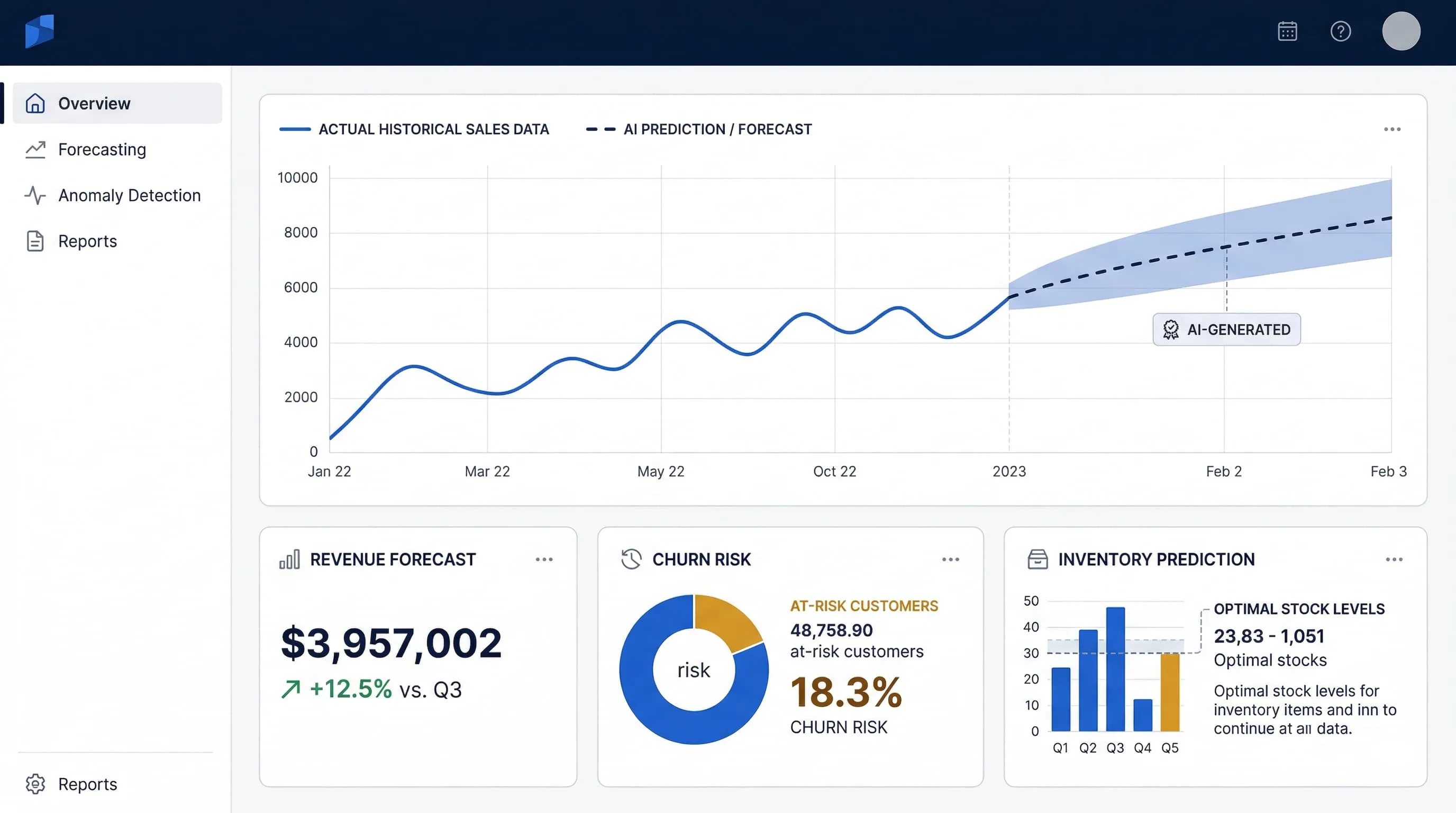The image size is (1456, 813).
Task: Click the 48,758.90 at-risk count
Action: click(832, 630)
